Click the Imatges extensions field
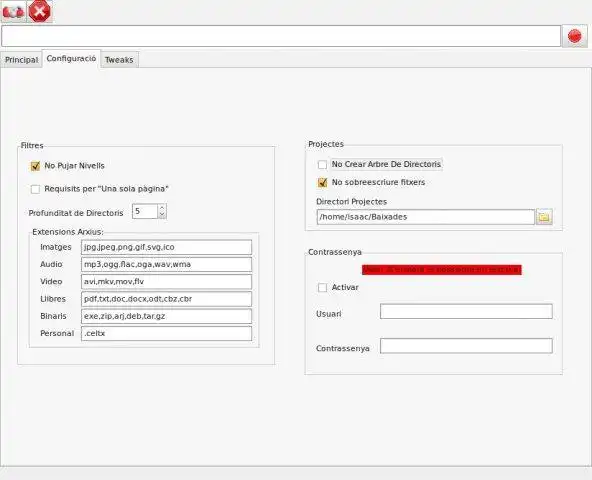The image size is (592, 480). pyautogui.click(x=166, y=247)
